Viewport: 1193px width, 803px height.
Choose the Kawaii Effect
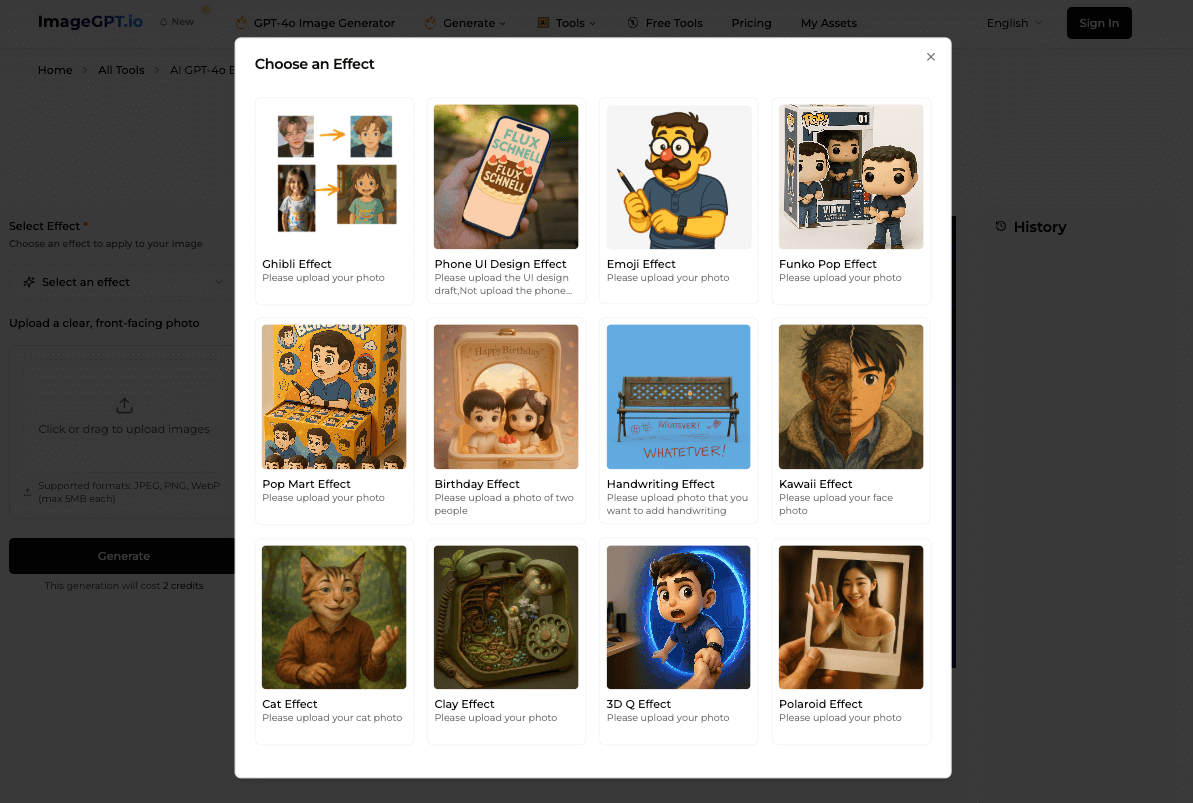click(x=851, y=421)
